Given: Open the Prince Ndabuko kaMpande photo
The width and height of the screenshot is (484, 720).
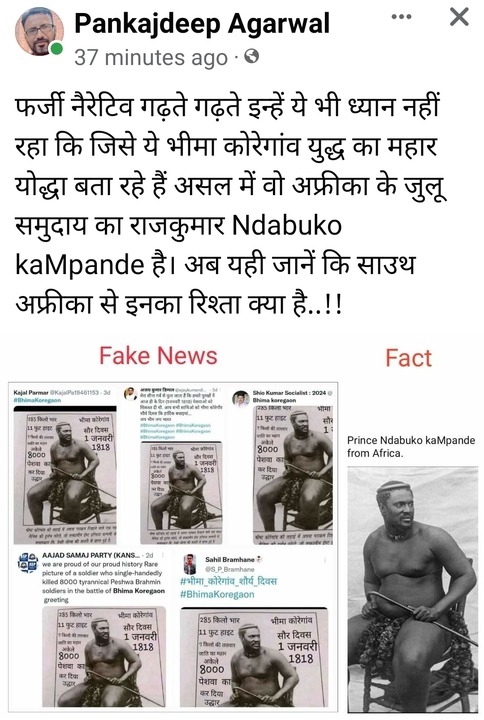Looking at the screenshot, I should 412,589.
